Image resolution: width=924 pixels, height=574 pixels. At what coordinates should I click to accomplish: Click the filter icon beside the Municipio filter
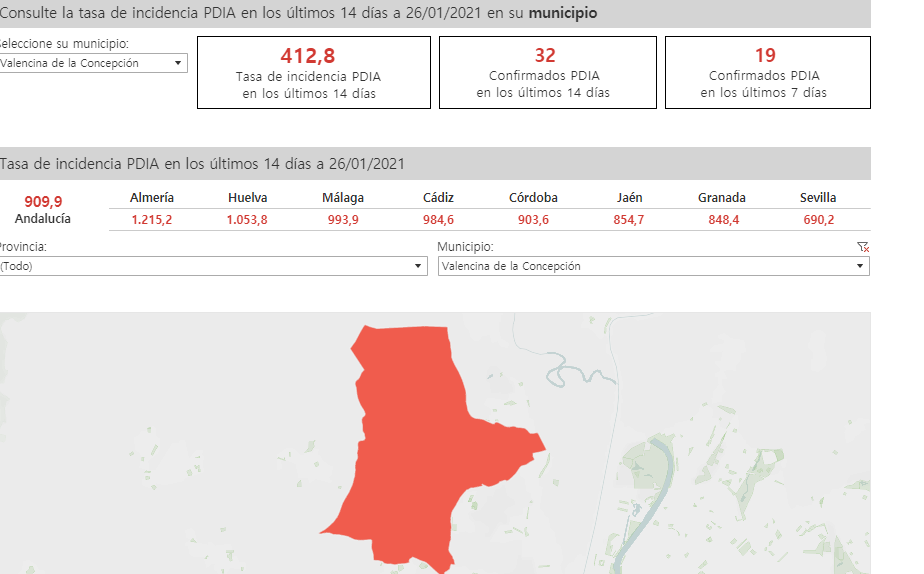point(863,247)
